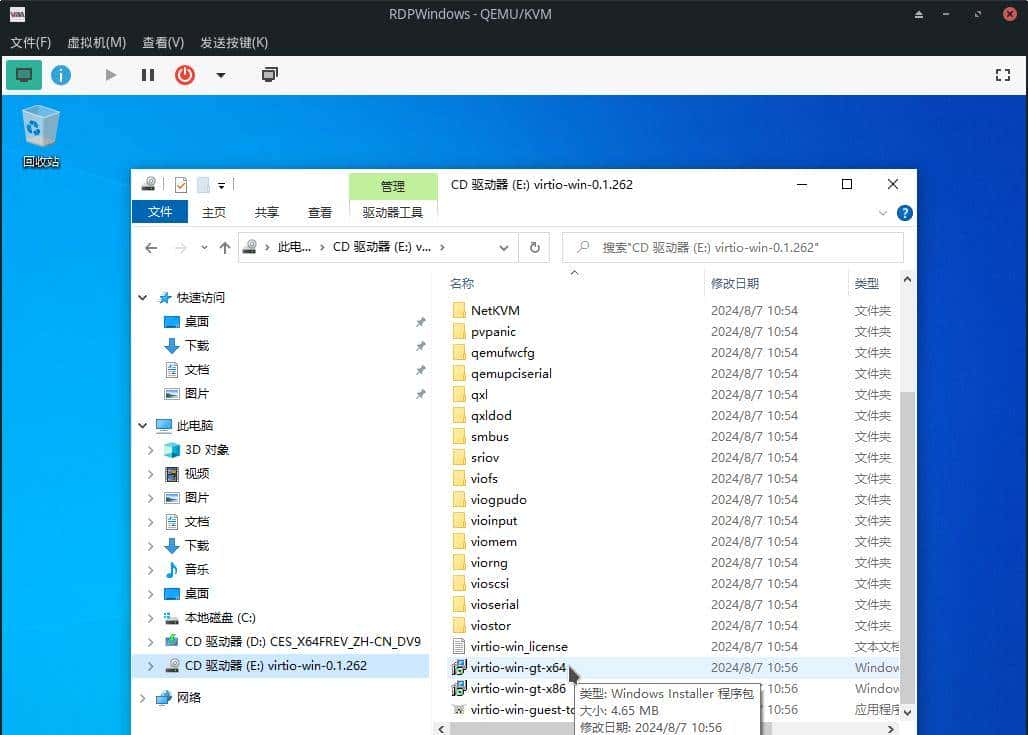Screen dimensions: 1028x735
Task: Launch the virtio-win-gt-x64 installer
Action: coord(519,667)
